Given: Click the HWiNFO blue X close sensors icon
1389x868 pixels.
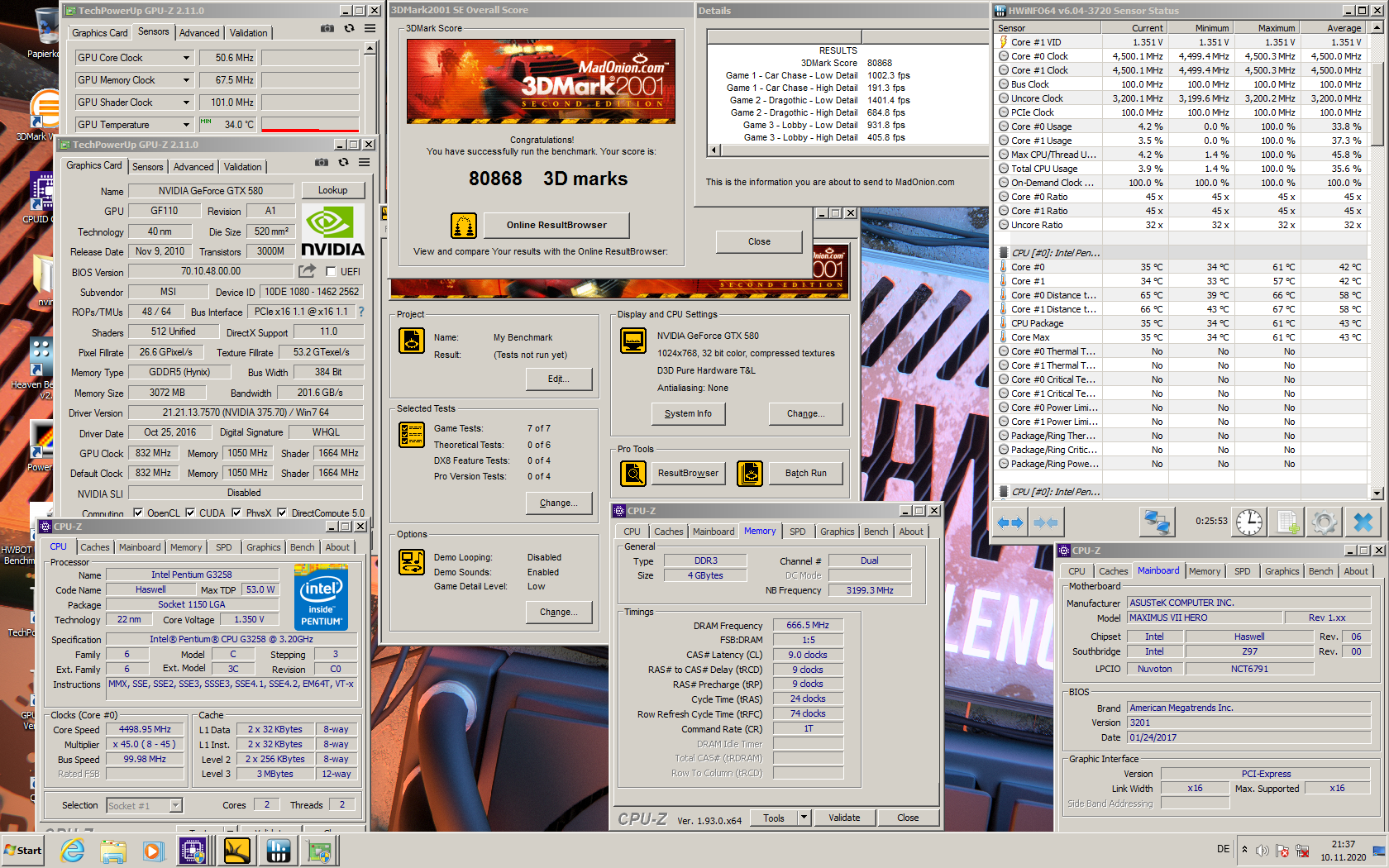Looking at the screenshot, I should pyautogui.click(x=1363, y=522).
